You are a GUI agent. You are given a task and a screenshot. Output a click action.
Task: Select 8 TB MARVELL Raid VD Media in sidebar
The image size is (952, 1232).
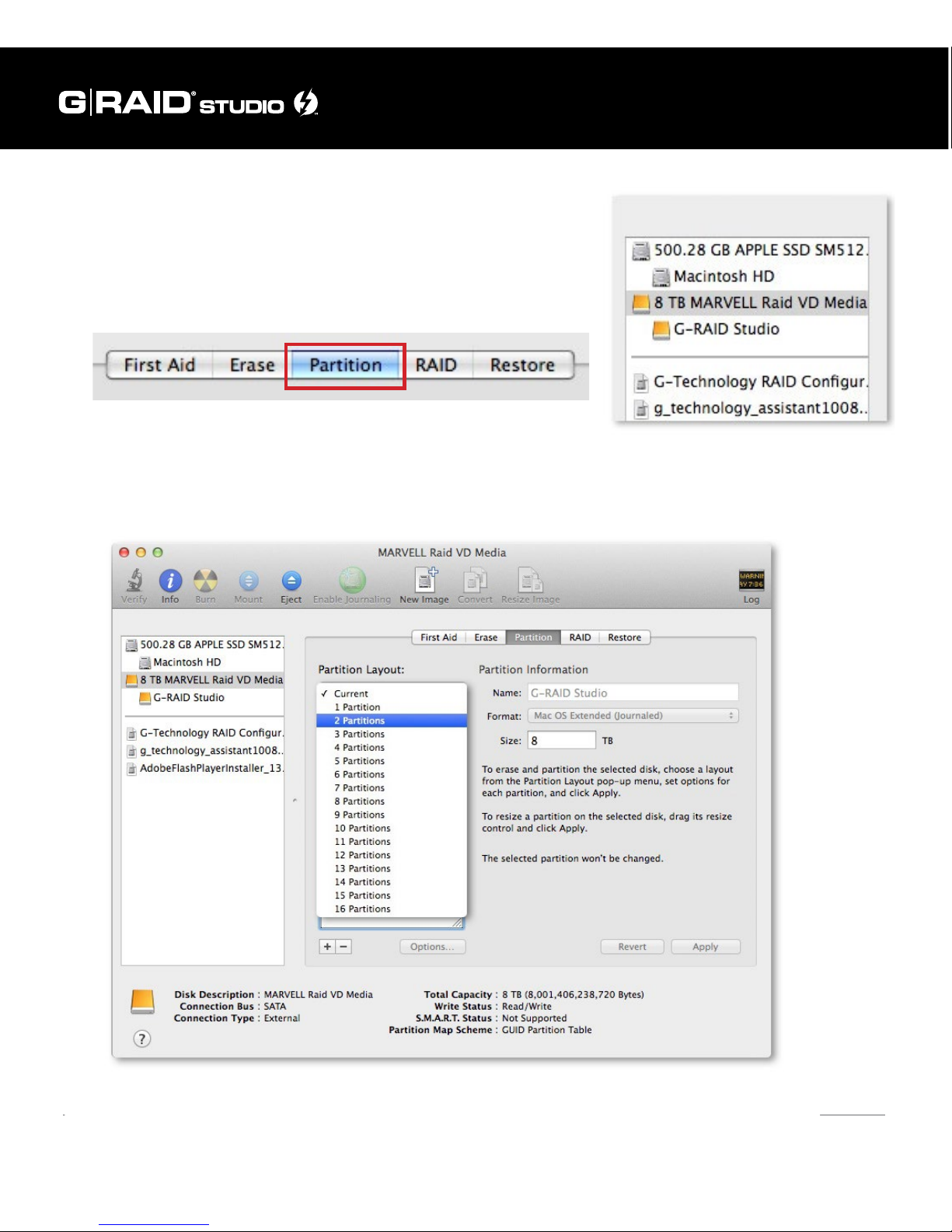coord(203,679)
